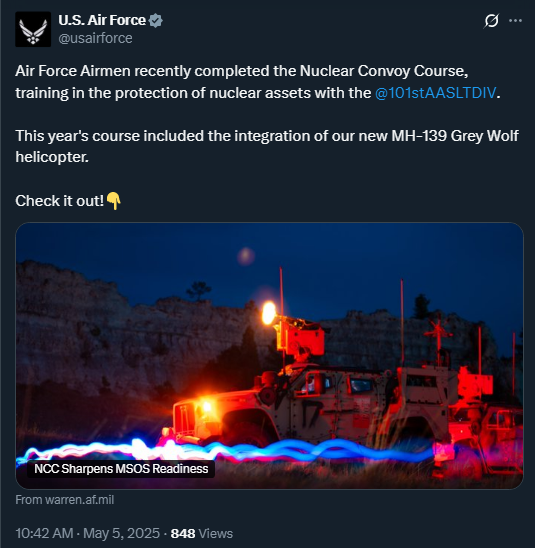This screenshot has width=535, height=548.
Task: Click the glowing turret light on the vehicle
Action: point(269,313)
